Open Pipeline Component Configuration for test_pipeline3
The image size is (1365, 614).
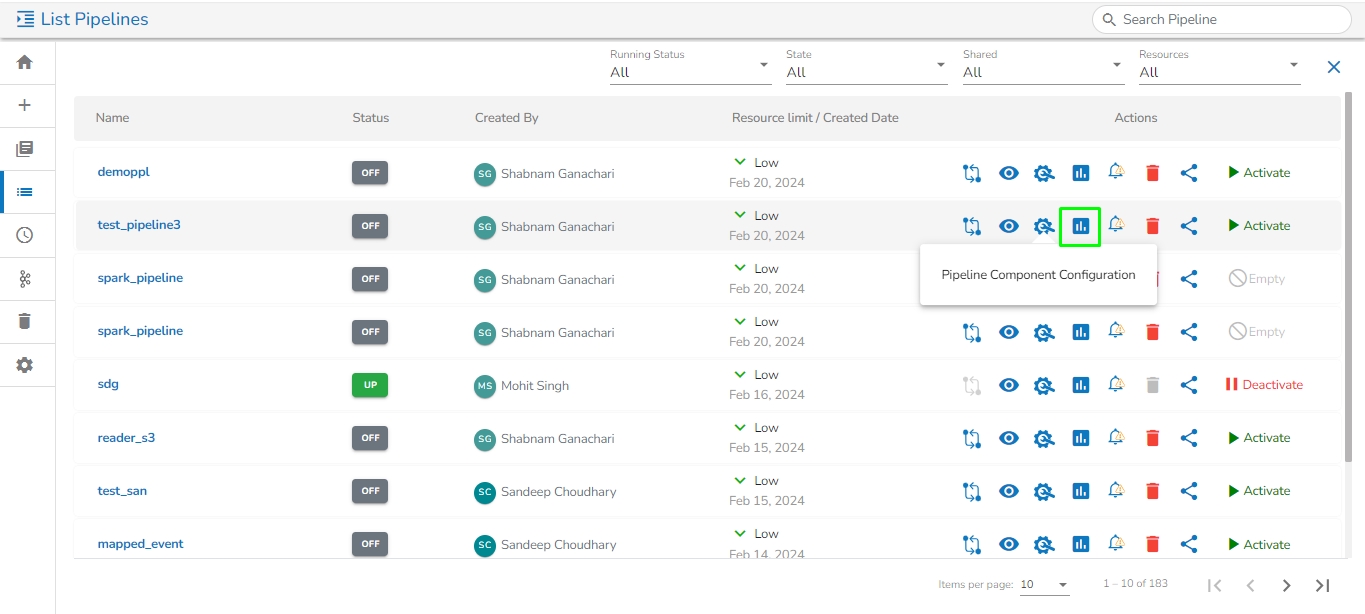tap(1080, 226)
